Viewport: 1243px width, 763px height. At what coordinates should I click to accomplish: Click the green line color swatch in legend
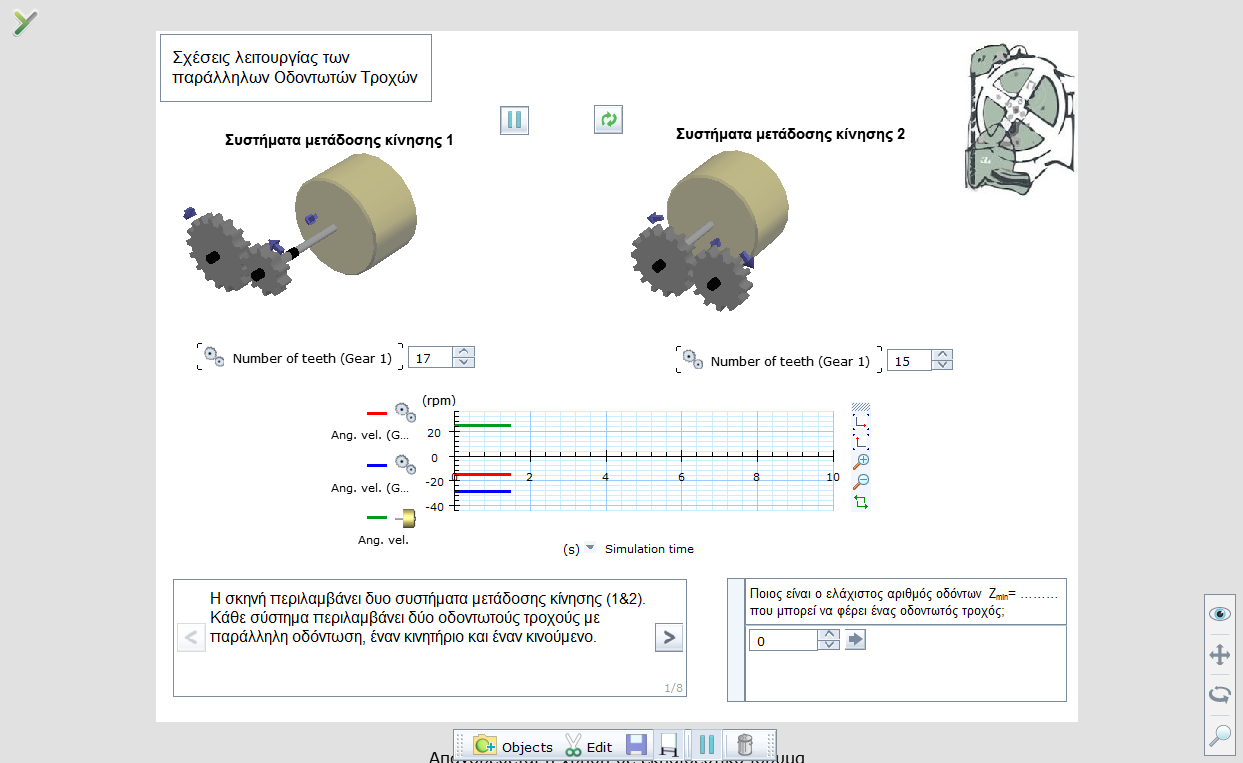coord(377,517)
